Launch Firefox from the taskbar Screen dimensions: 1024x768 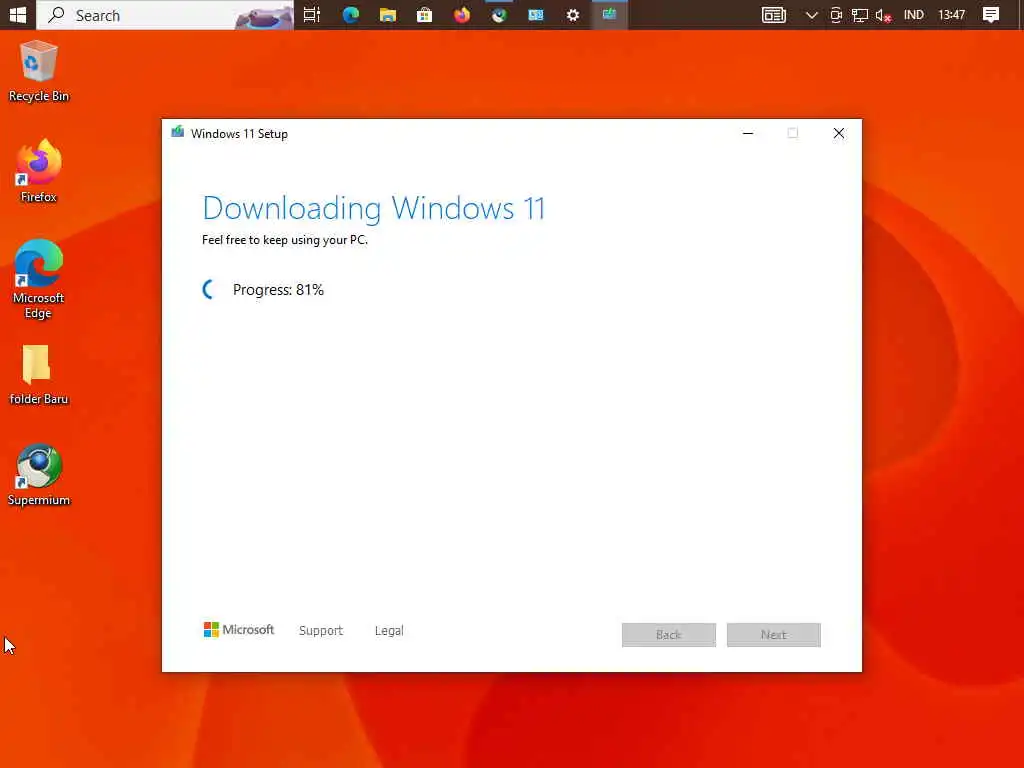462,14
